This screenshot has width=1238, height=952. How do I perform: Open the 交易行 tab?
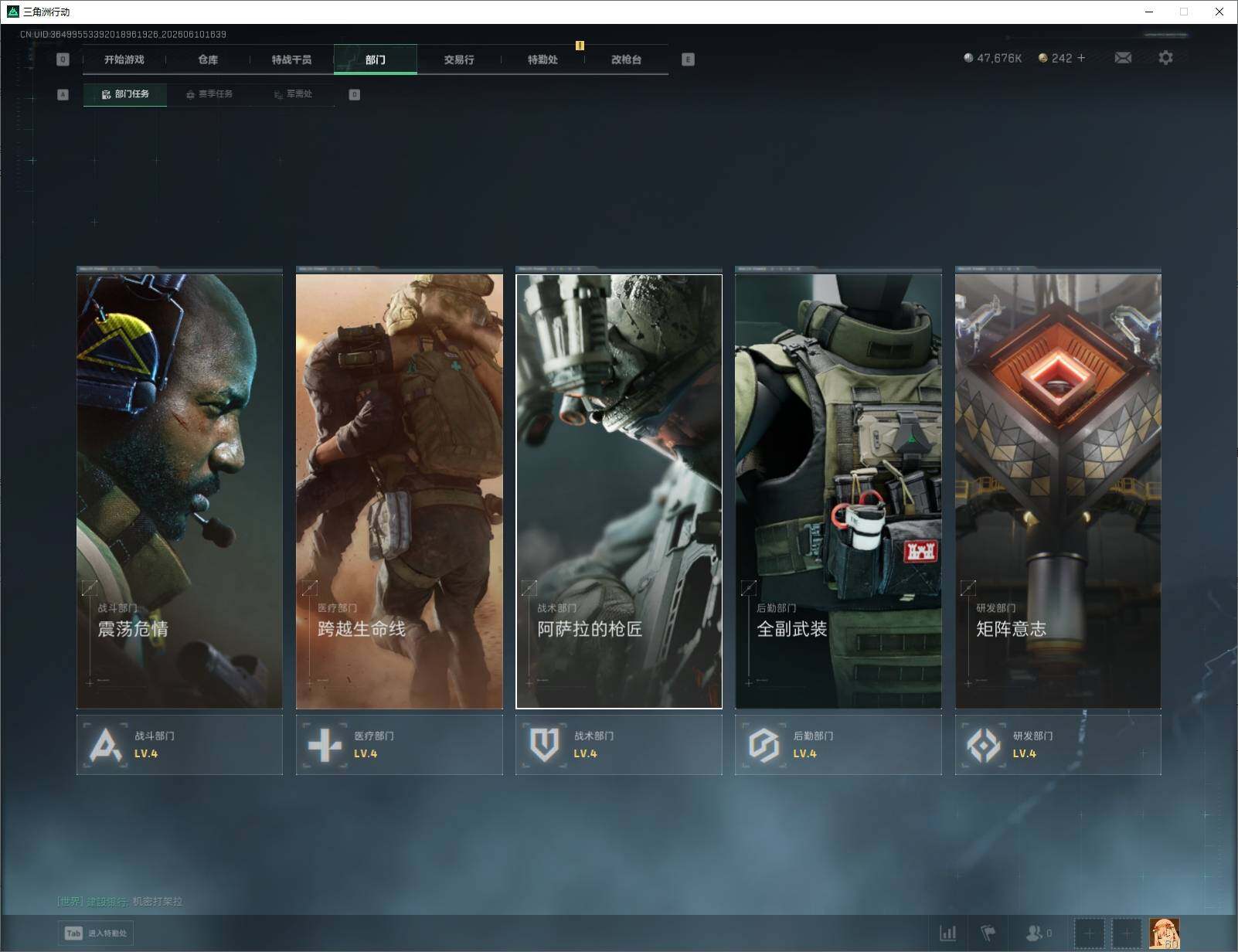[x=459, y=59]
